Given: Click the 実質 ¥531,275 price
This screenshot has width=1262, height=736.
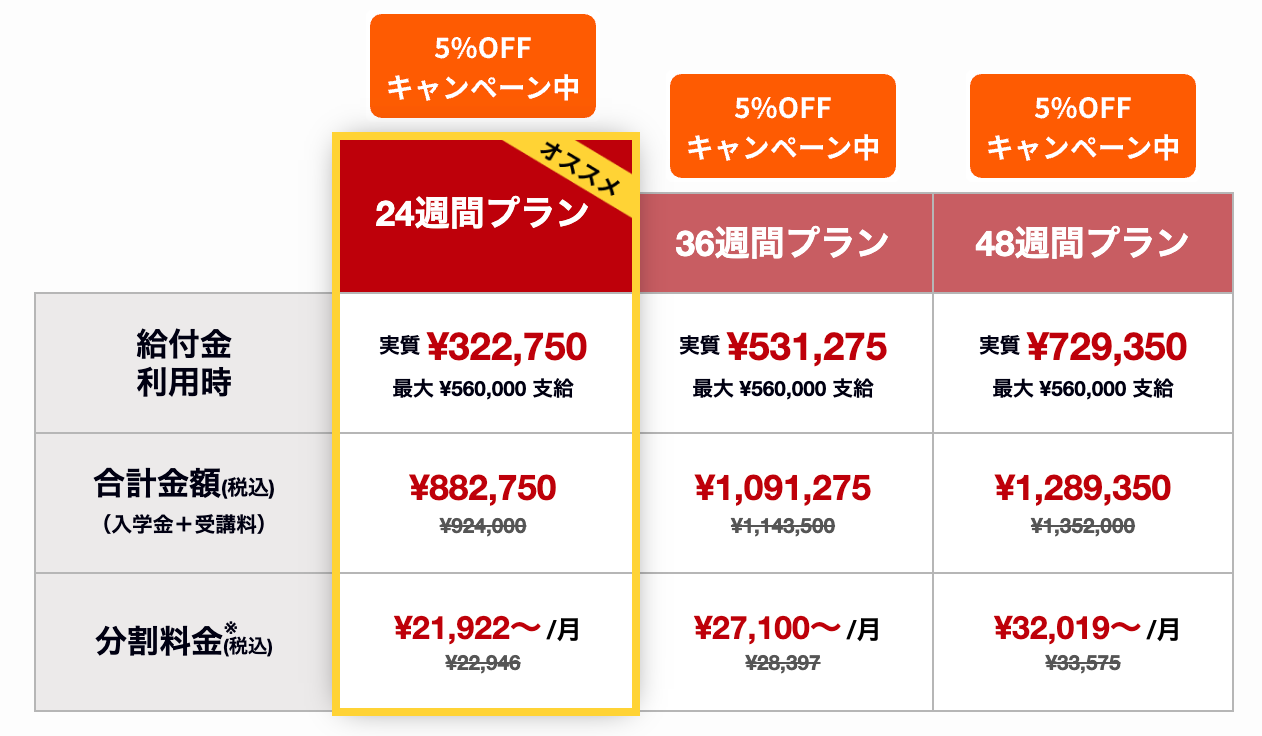Looking at the screenshot, I should click(783, 347).
